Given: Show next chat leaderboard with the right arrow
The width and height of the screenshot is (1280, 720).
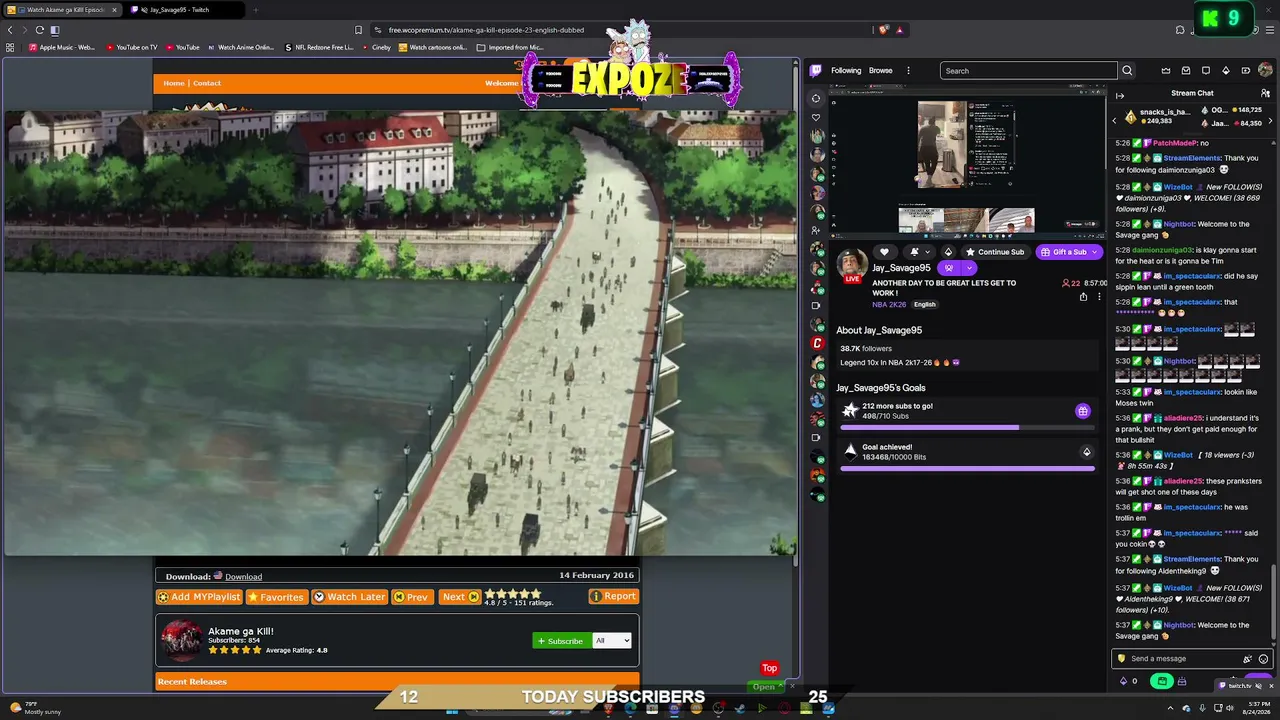Looking at the screenshot, I should [1268, 120].
